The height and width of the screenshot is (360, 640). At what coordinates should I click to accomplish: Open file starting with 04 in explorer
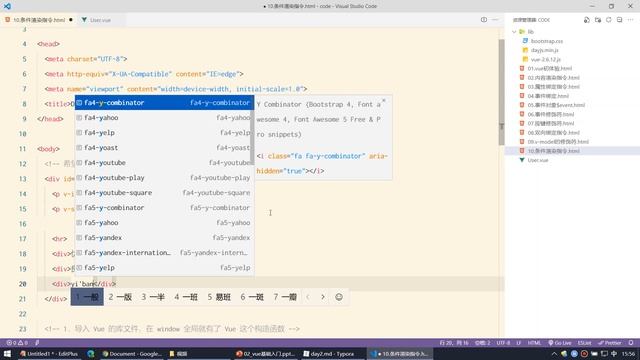pos(548,96)
